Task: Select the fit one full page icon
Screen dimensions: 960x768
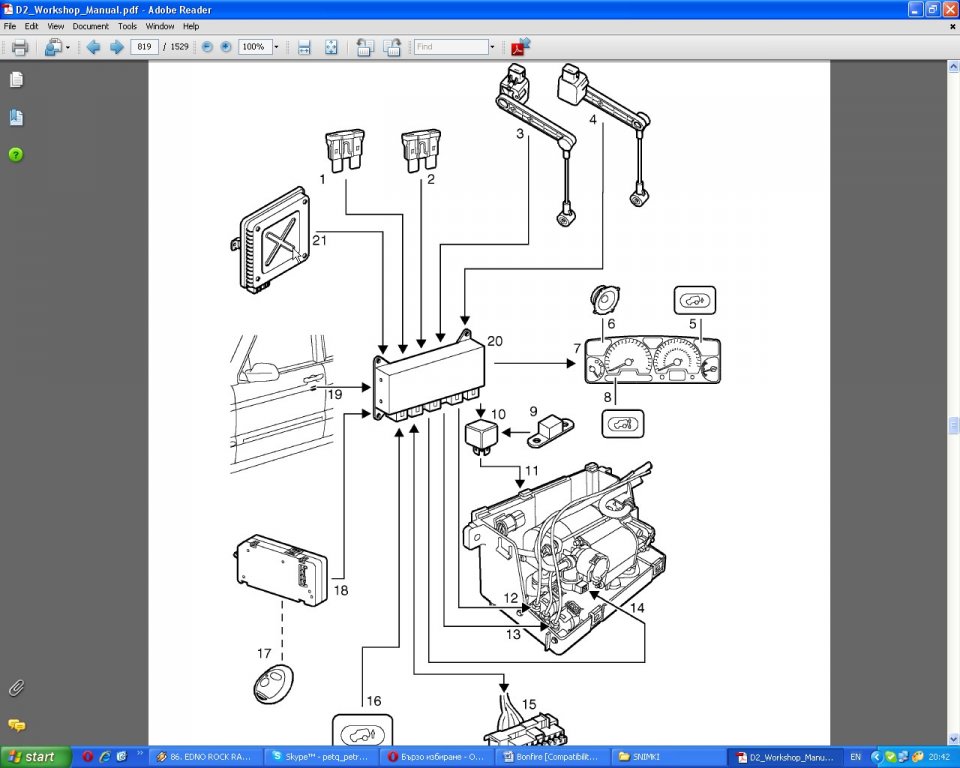Action: pyautogui.click(x=331, y=47)
